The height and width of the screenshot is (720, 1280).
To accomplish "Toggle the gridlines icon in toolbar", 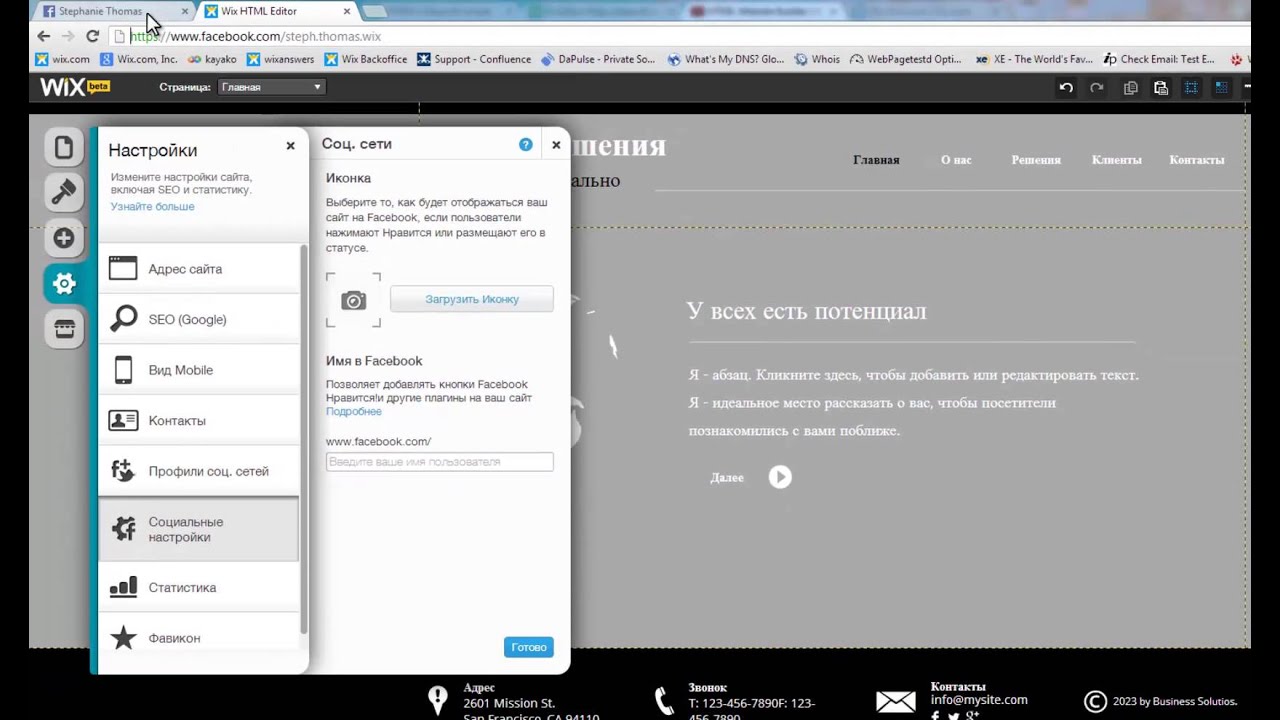I will pyautogui.click(x=1191, y=88).
